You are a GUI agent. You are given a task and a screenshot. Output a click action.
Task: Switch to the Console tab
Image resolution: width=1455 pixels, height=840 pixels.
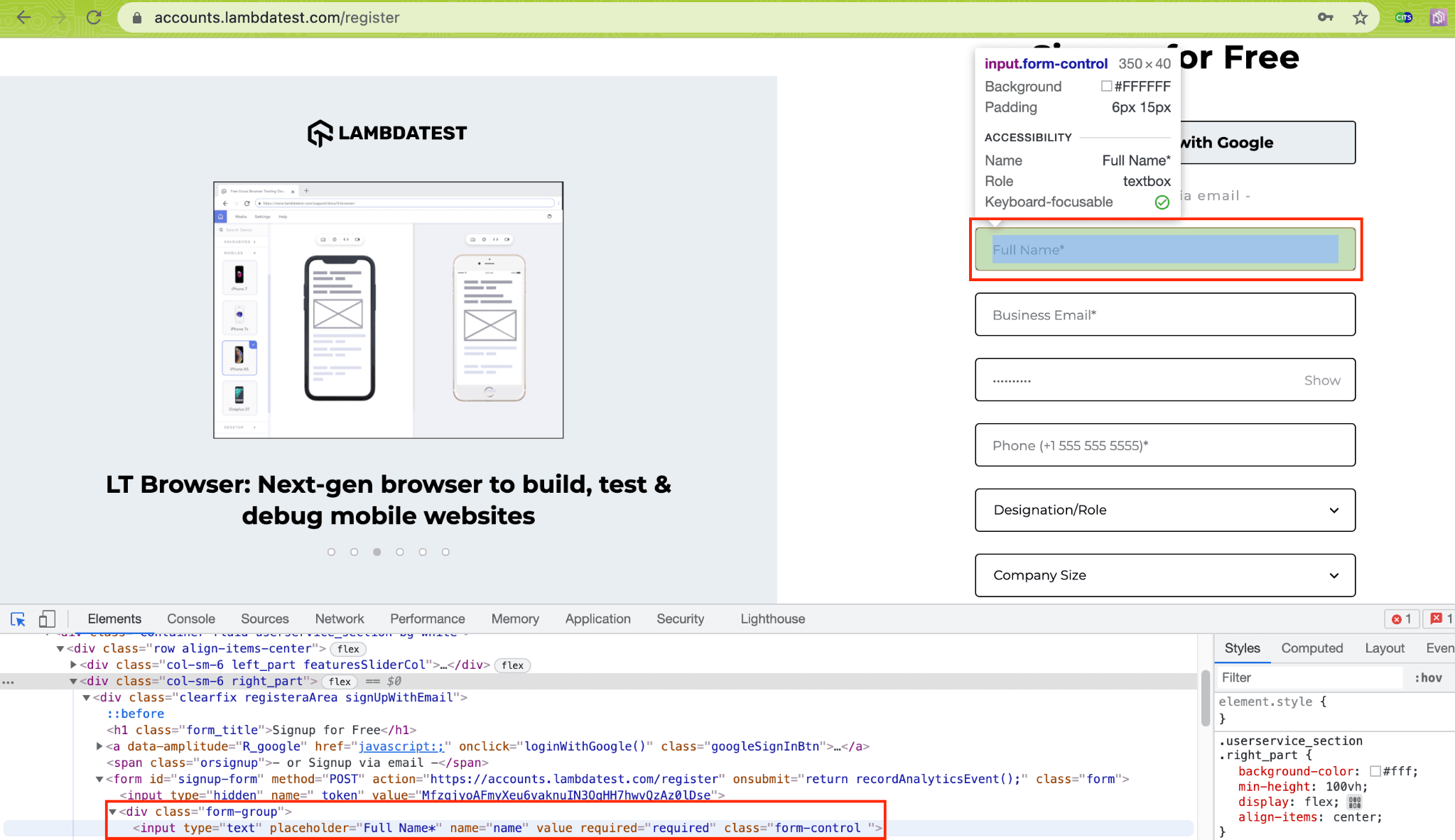click(190, 618)
